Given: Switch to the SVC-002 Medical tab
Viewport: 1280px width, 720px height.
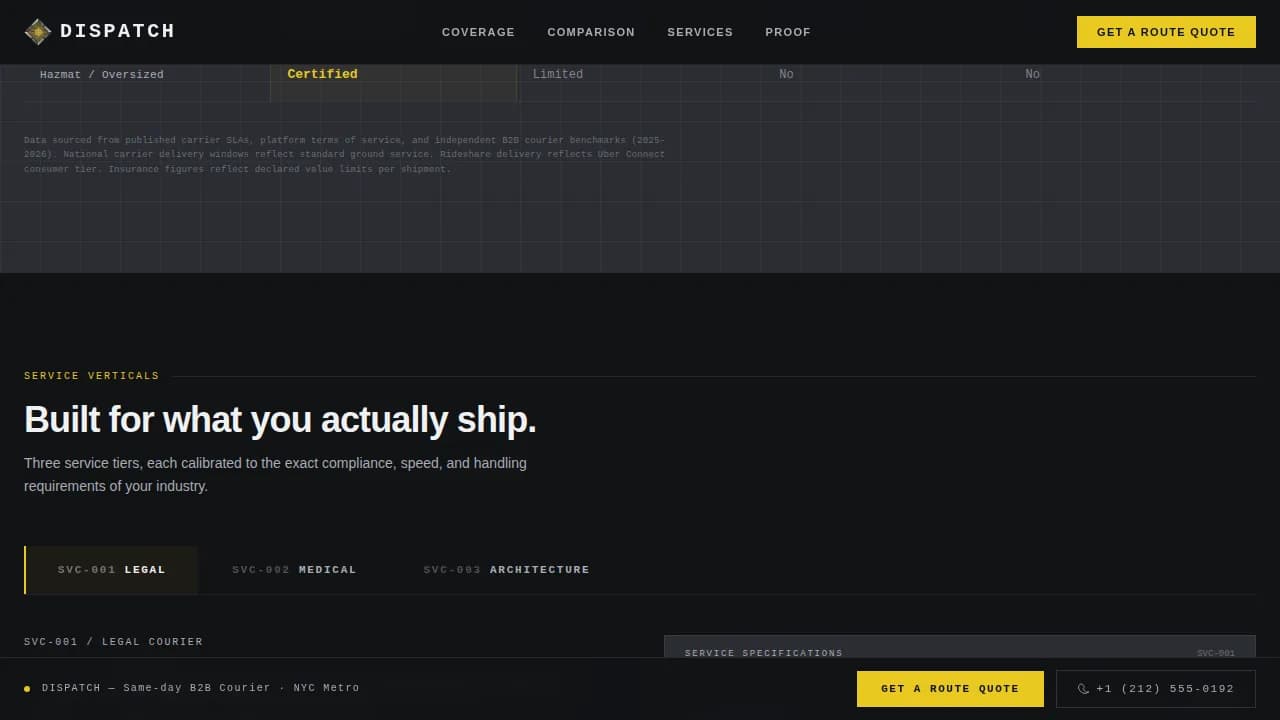Looking at the screenshot, I should [294, 570].
